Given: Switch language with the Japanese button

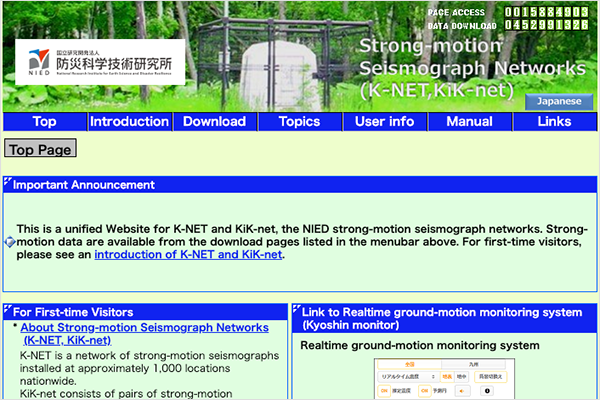Looking at the screenshot, I should click(559, 102).
